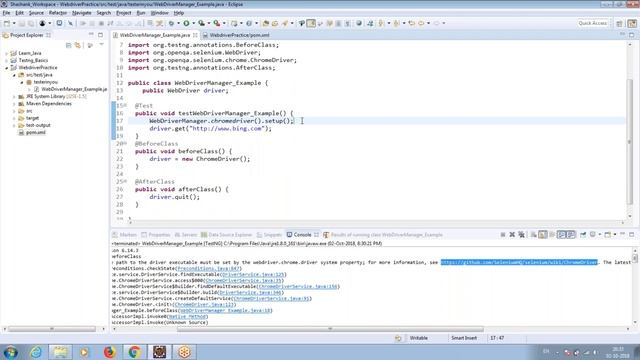
Task: Click the Quick Access search field
Action: [593, 23]
